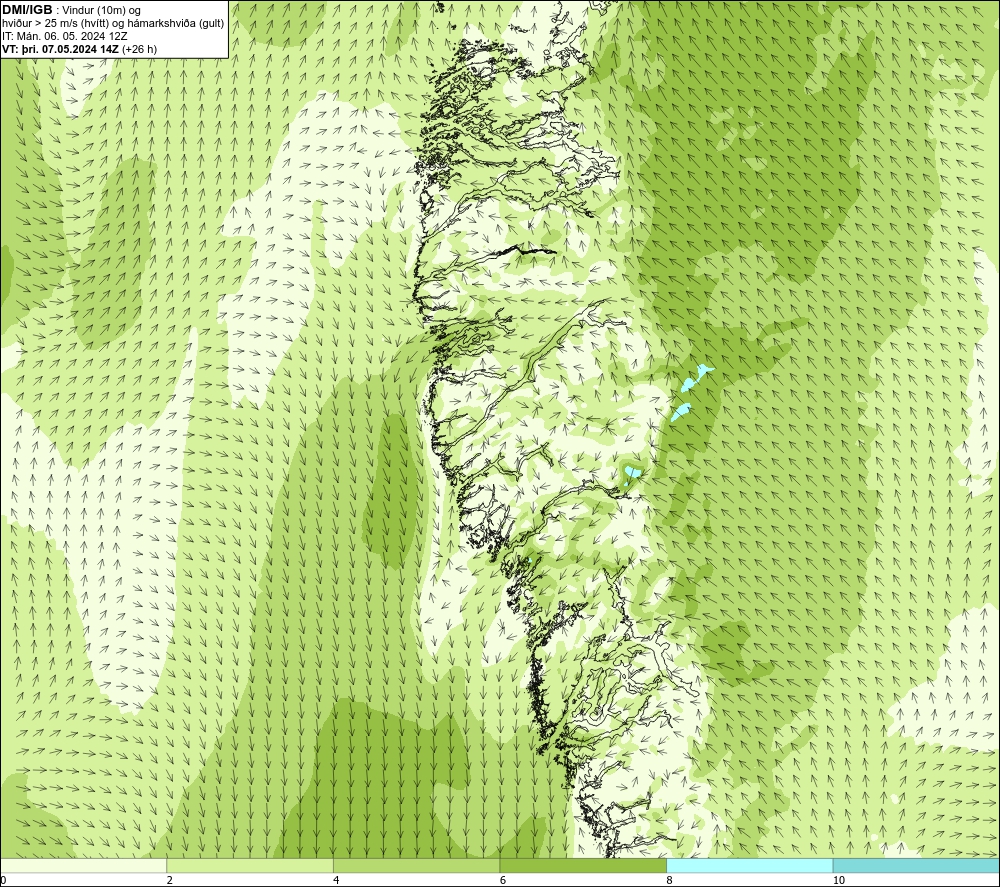
Task: Click the above 10 m/s teal swatch
Action: tap(916, 865)
